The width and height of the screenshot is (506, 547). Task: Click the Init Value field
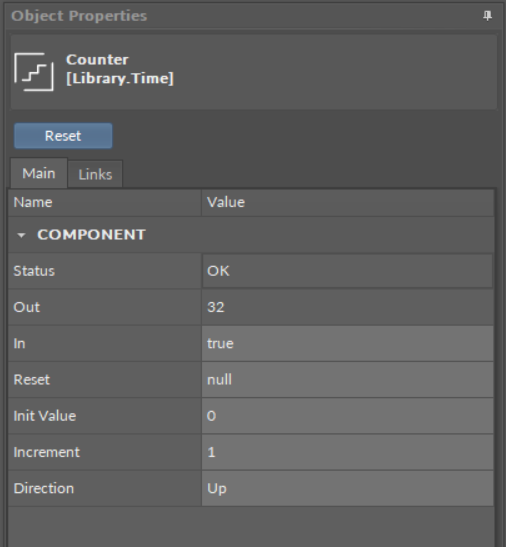click(x=348, y=416)
